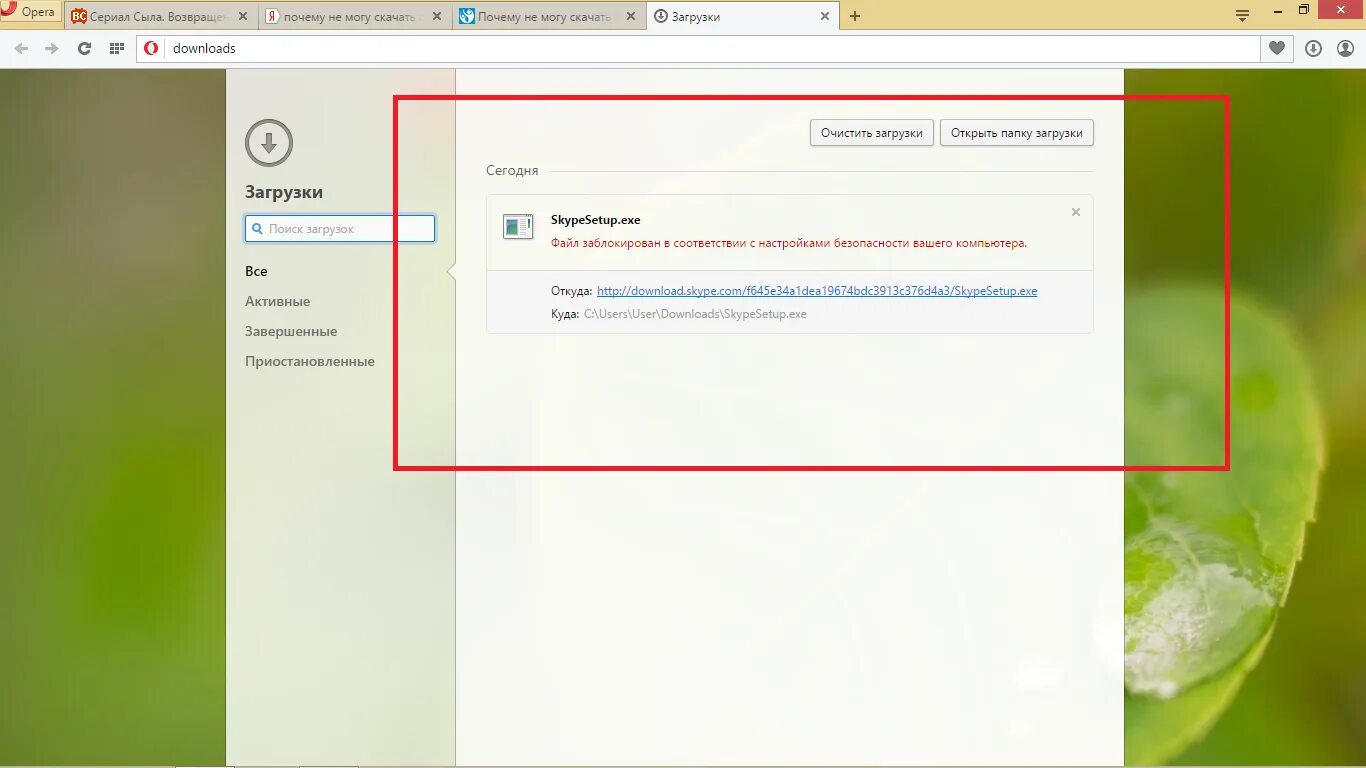The width and height of the screenshot is (1366, 768).
Task: Open the Speed Dial grid icon
Action: click(x=116, y=48)
